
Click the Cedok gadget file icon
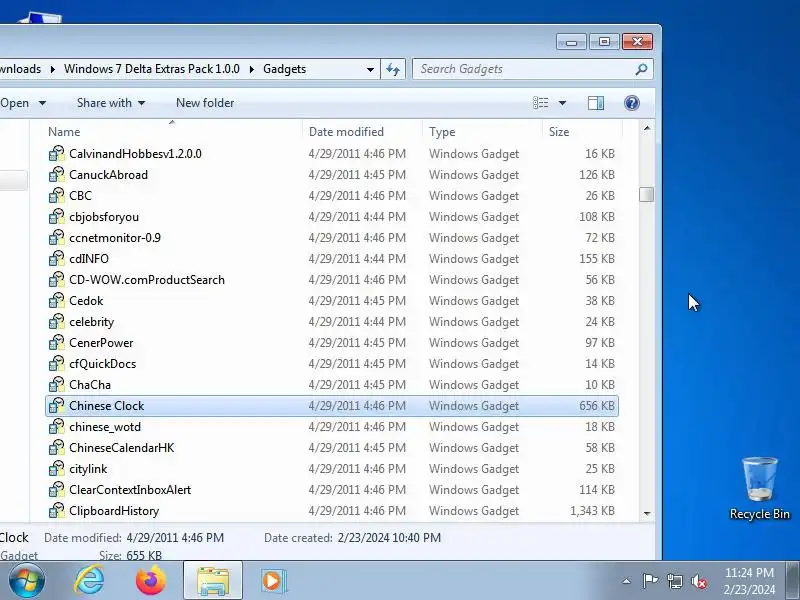point(57,301)
